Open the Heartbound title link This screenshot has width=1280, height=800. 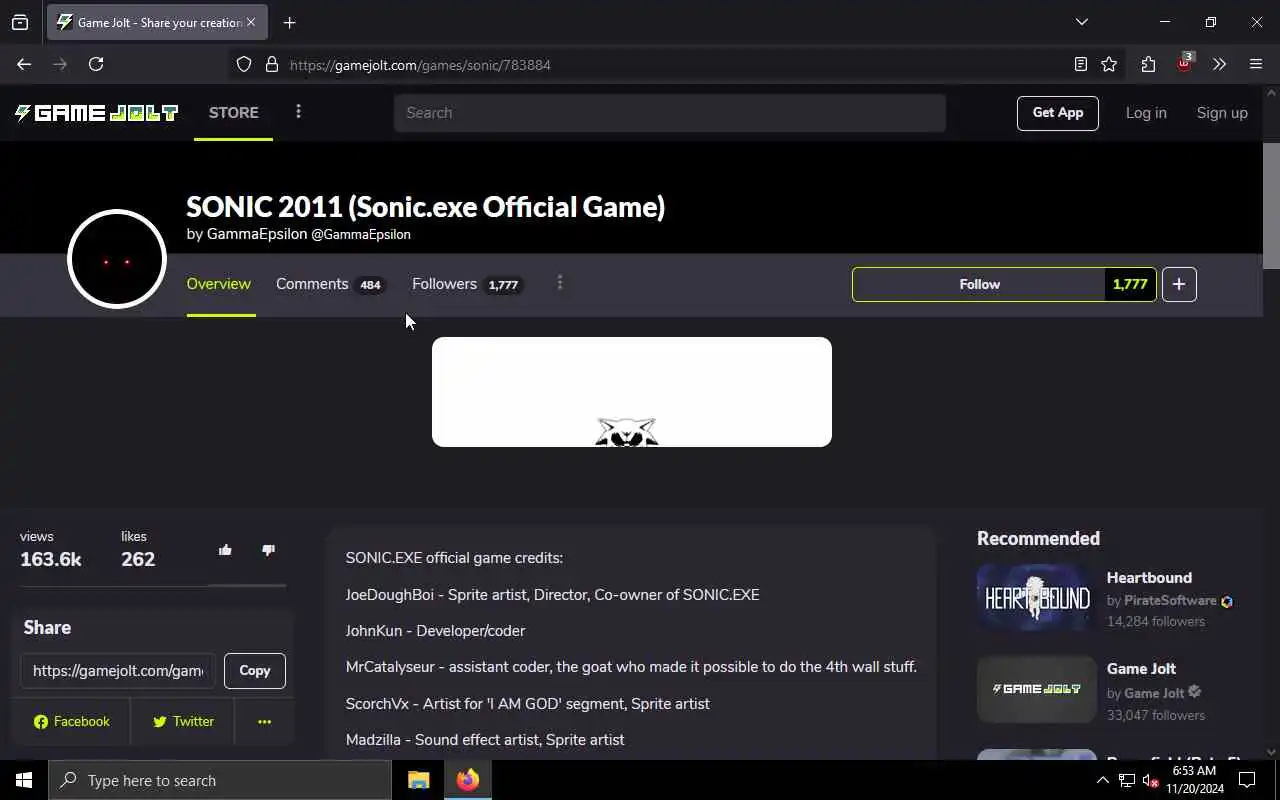(1149, 578)
